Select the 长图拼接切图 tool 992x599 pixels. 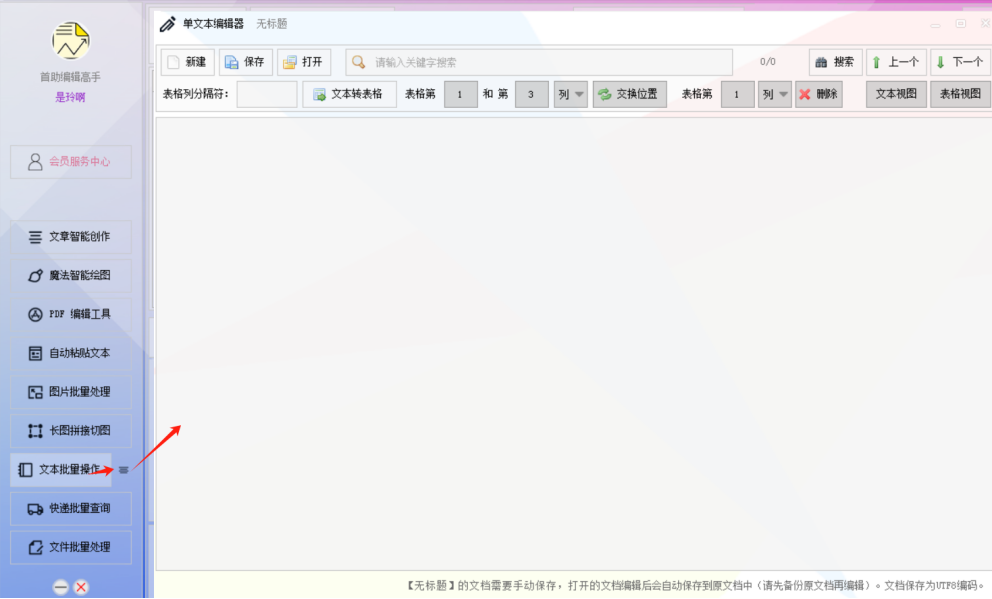[x=70, y=431]
